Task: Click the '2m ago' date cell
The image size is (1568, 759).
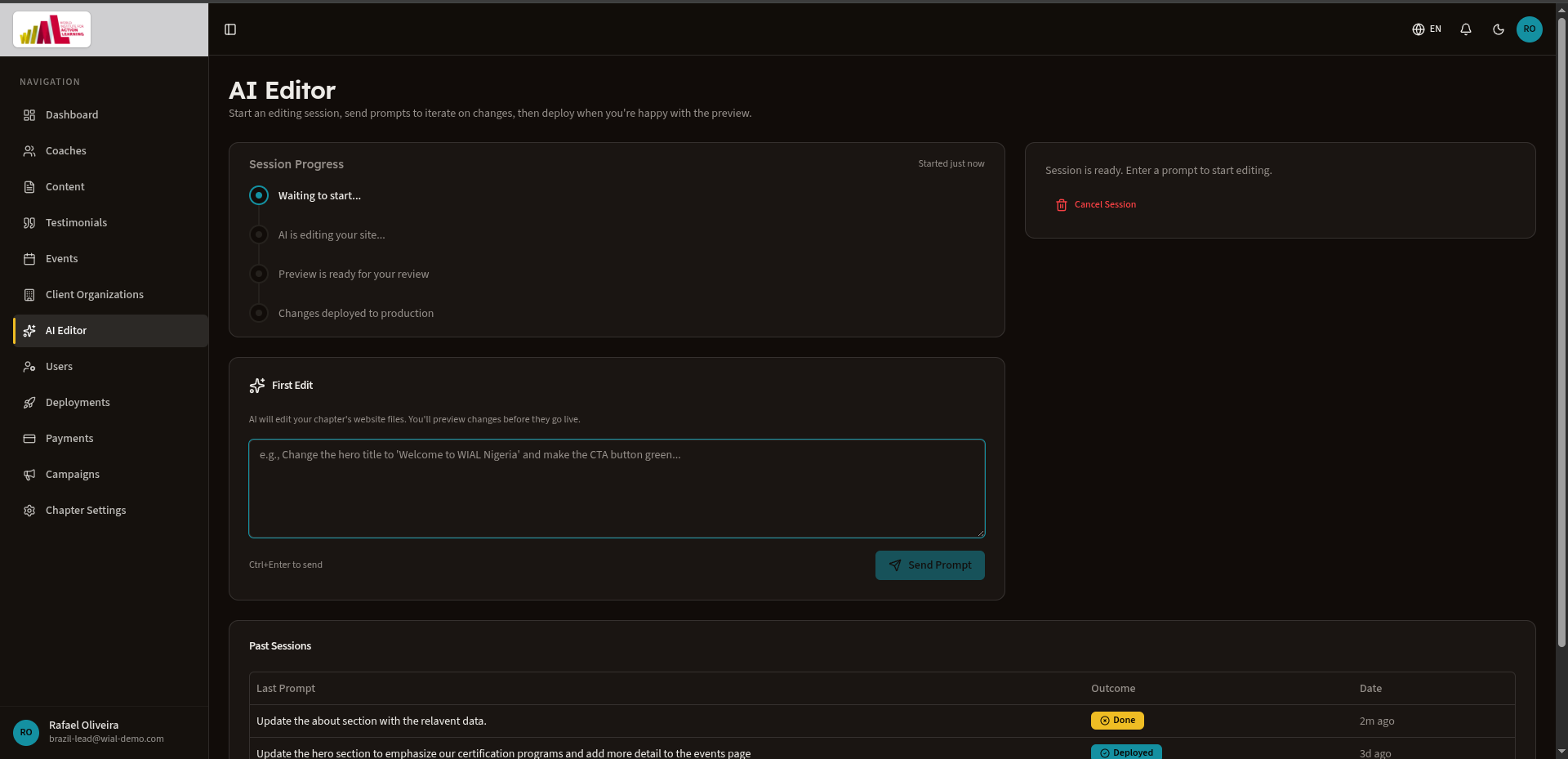Action: point(1377,721)
